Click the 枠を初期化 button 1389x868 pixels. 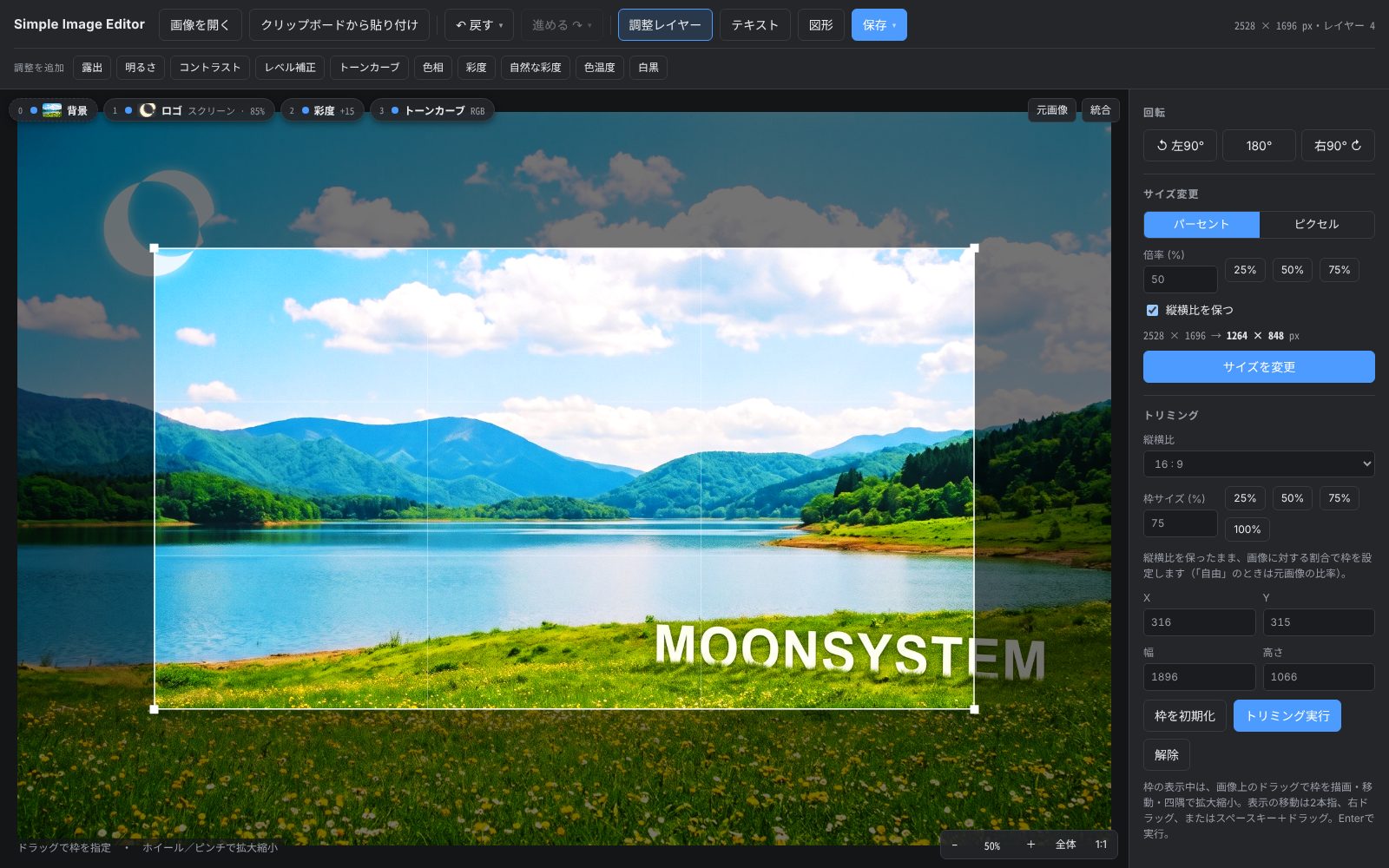point(1185,716)
